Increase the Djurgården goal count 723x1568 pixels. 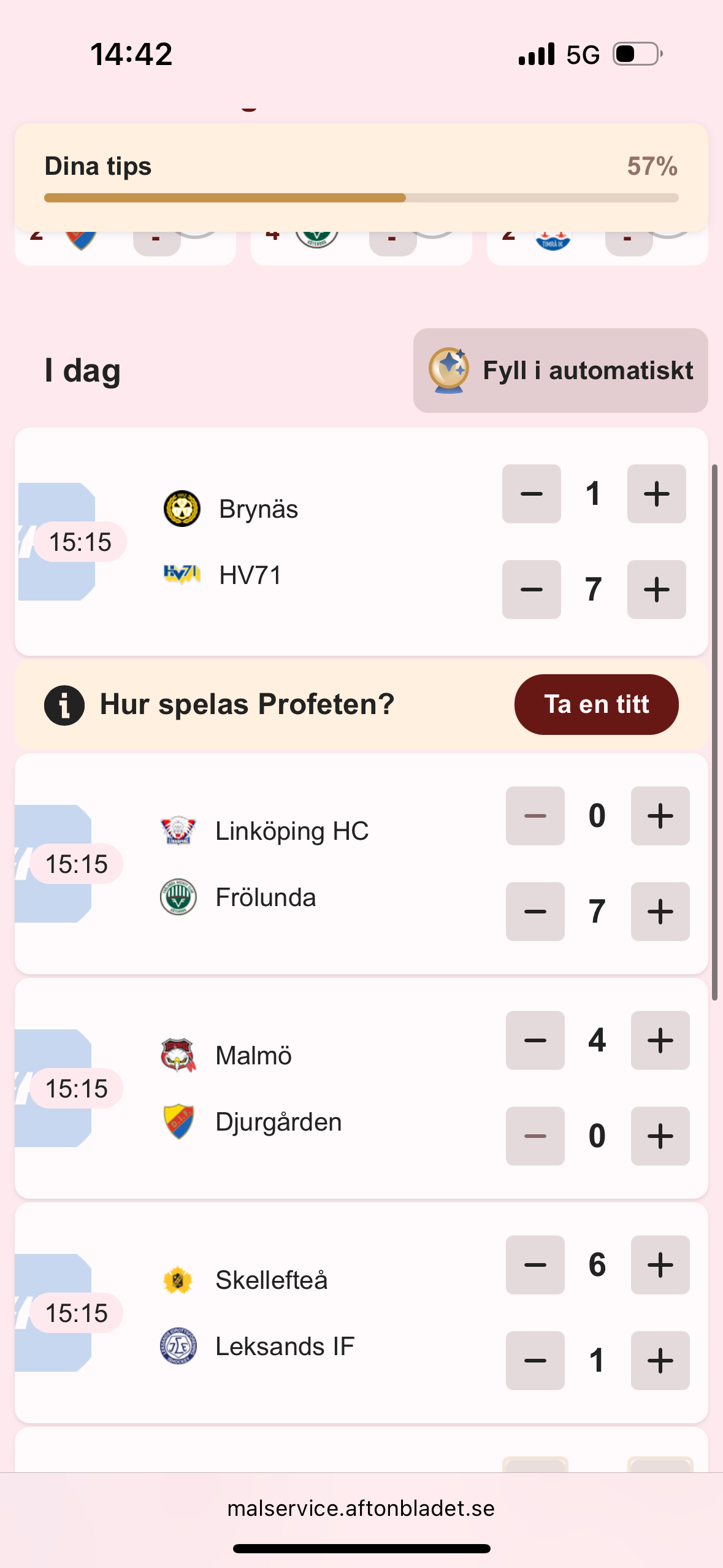point(660,1136)
